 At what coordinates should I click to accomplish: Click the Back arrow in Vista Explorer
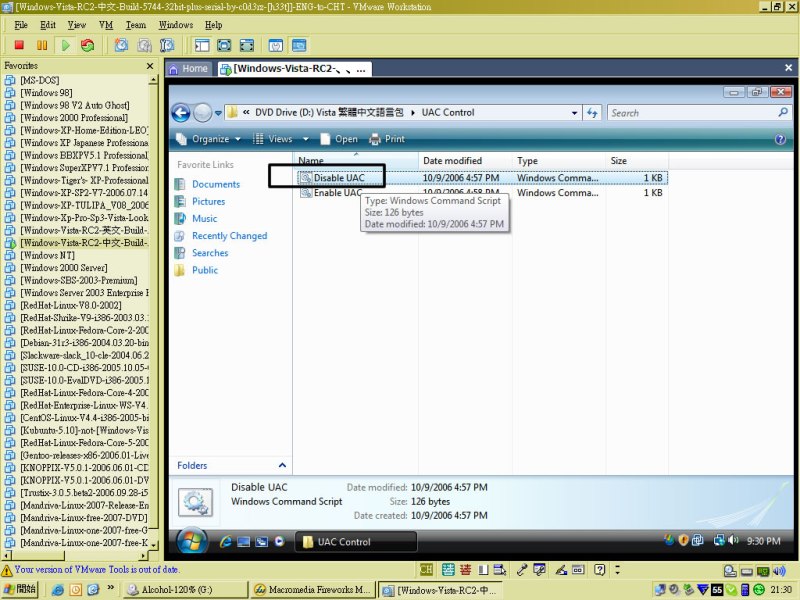pos(181,113)
